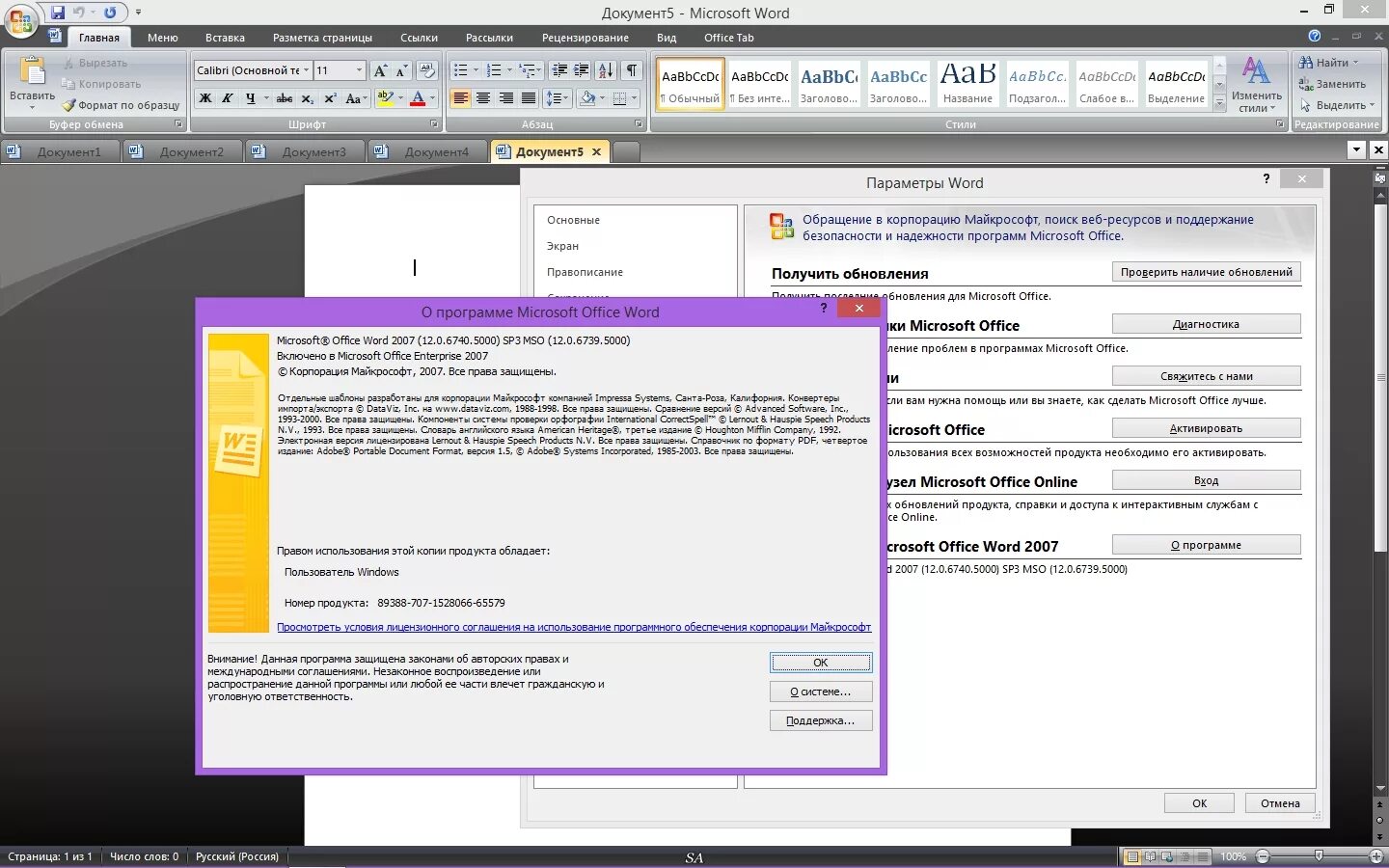Open the Разметка страницы ribbon tab

(x=322, y=38)
